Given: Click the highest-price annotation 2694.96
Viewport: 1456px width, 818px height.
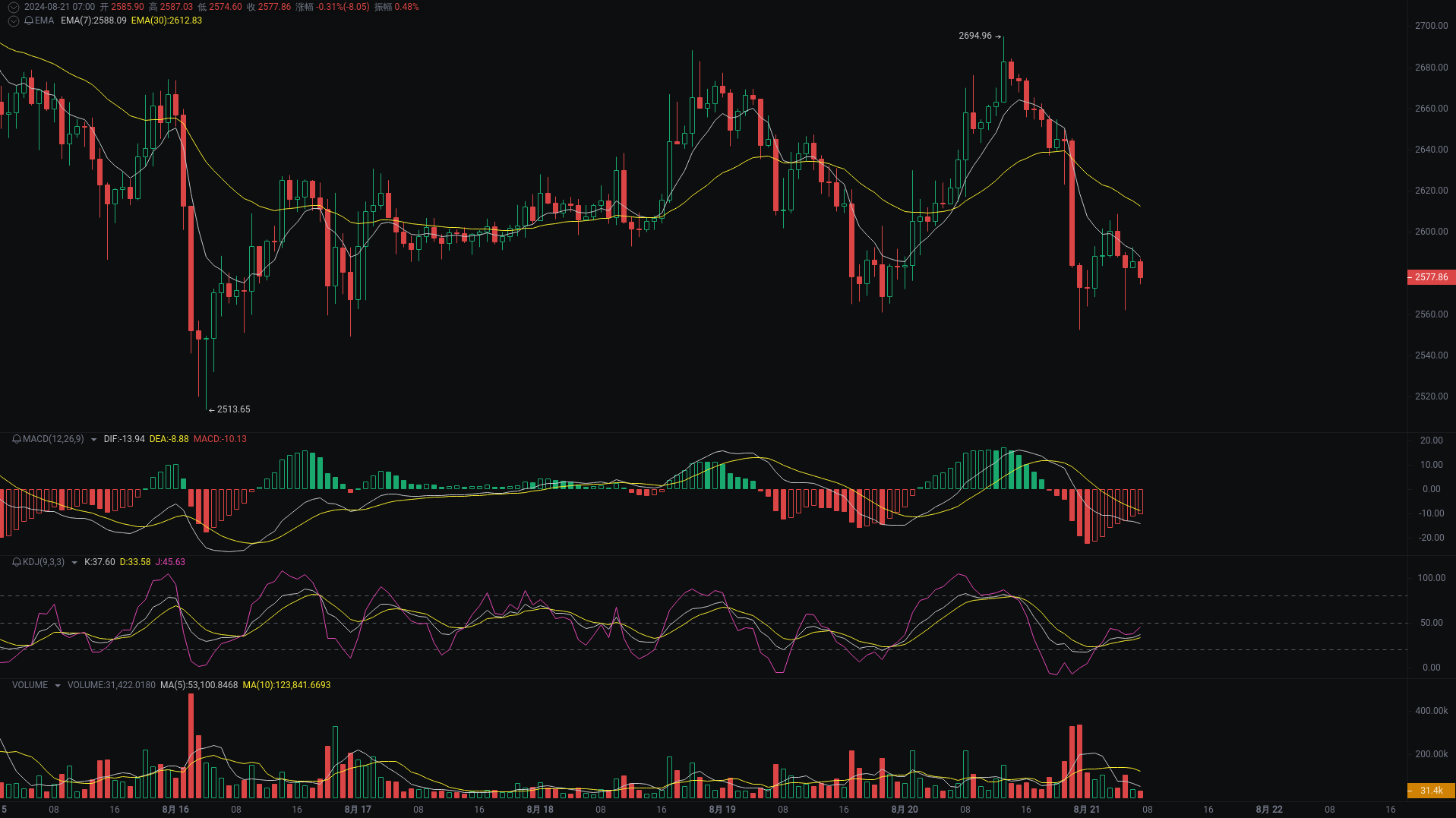Looking at the screenshot, I should click(x=976, y=35).
